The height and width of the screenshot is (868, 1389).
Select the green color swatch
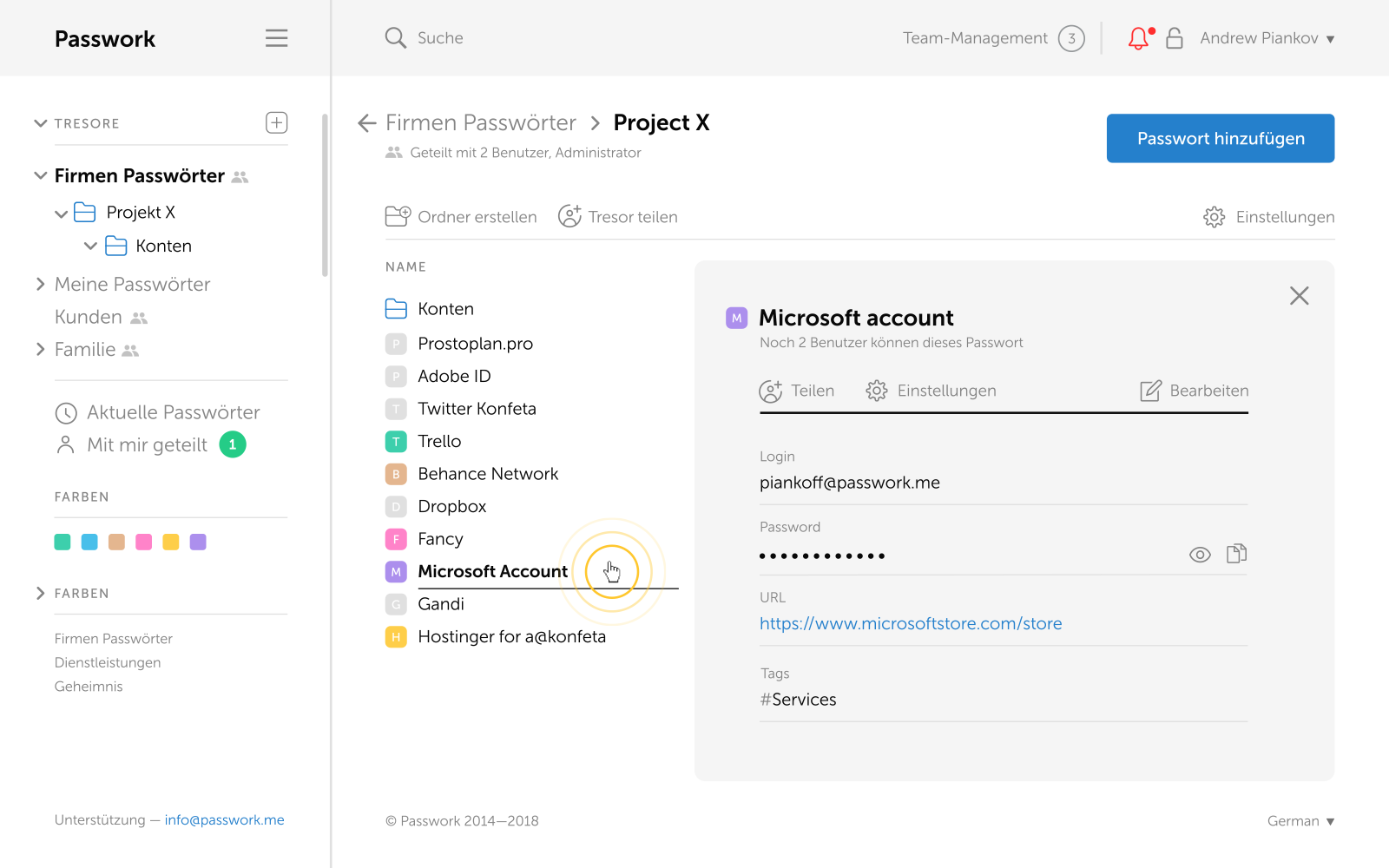tap(63, 542)
